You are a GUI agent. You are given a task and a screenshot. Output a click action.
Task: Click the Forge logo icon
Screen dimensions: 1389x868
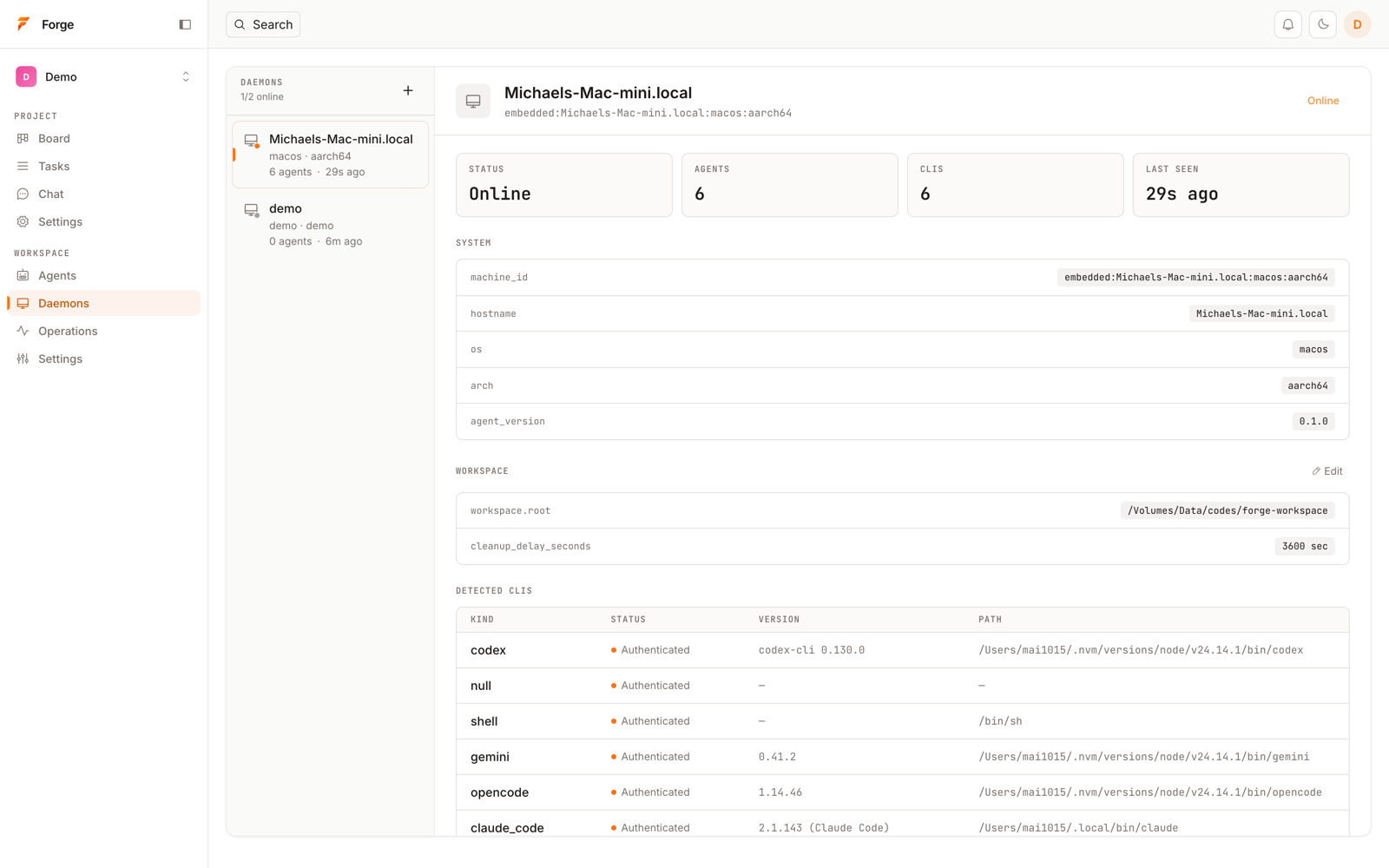(x=23, y=24)
